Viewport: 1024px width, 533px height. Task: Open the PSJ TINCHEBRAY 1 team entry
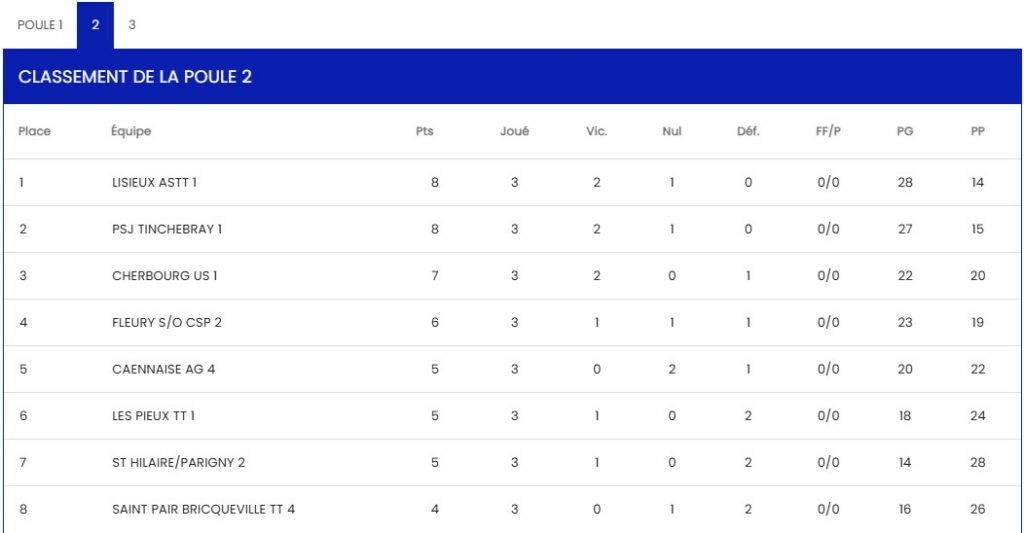(166, 229)
